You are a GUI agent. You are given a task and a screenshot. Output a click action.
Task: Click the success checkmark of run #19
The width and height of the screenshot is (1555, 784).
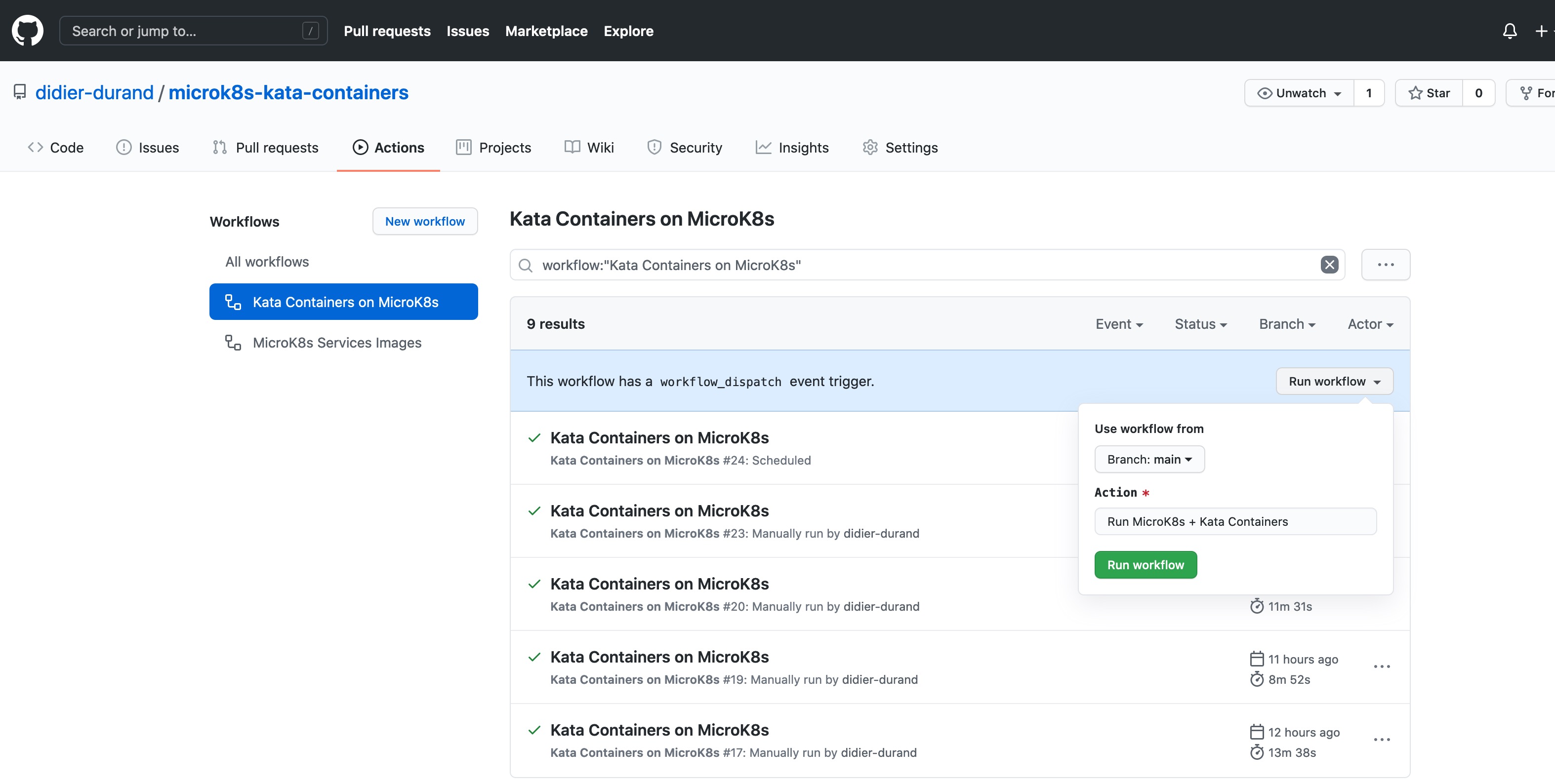(x=534, y=657)
